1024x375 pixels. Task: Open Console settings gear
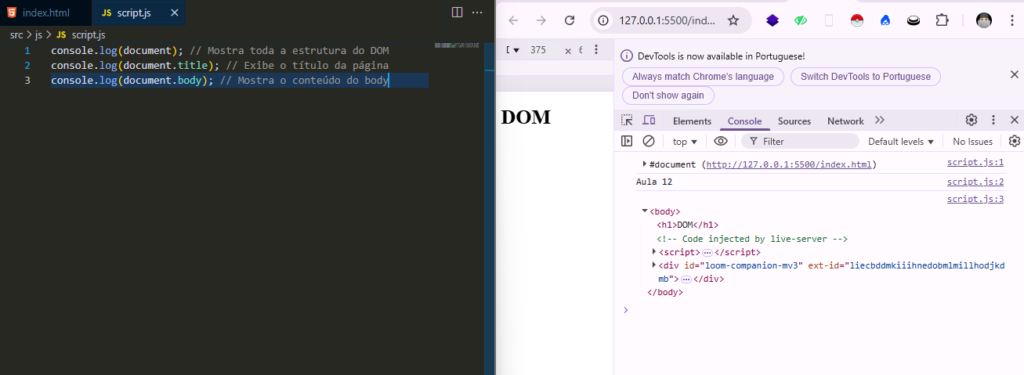point(1014,141)
